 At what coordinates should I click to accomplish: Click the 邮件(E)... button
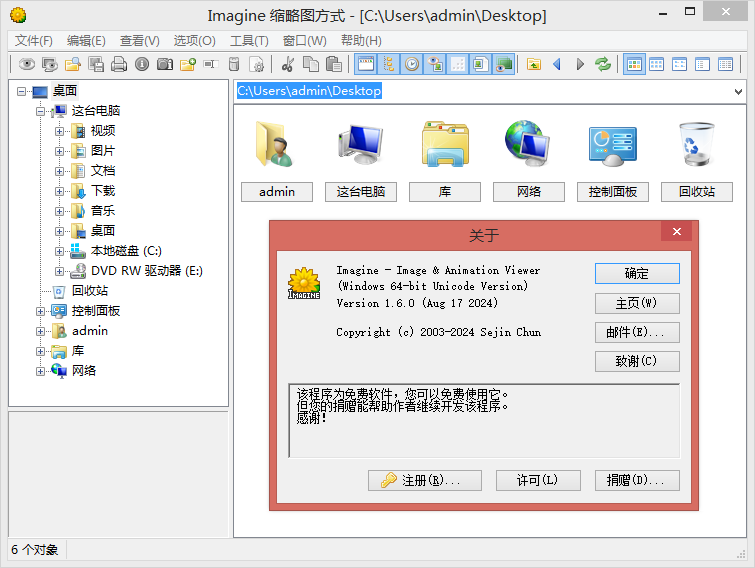pyautogui.click(x=637, y=332)
